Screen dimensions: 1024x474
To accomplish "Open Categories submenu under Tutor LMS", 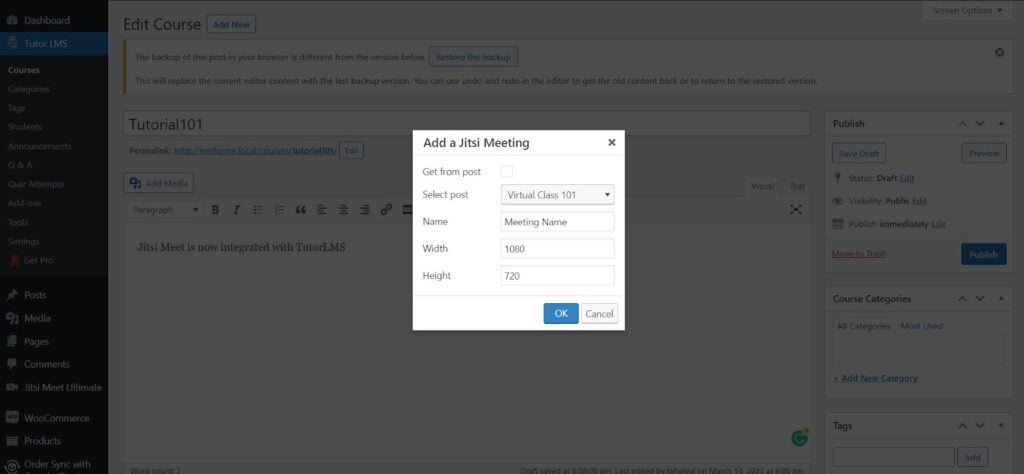I will (x=28, y=89).
